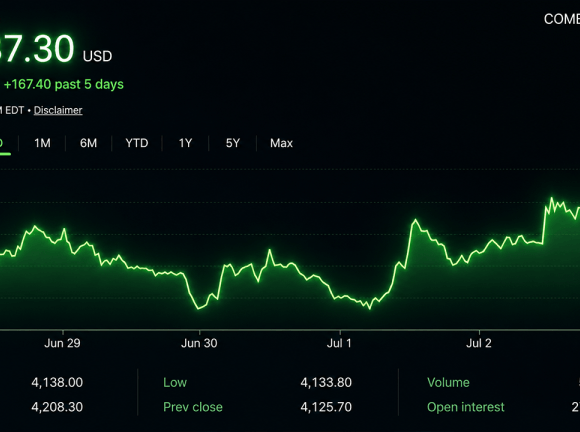Select the 6M time range tab
This screenshot has width=580, height=432.
(88, 143)
